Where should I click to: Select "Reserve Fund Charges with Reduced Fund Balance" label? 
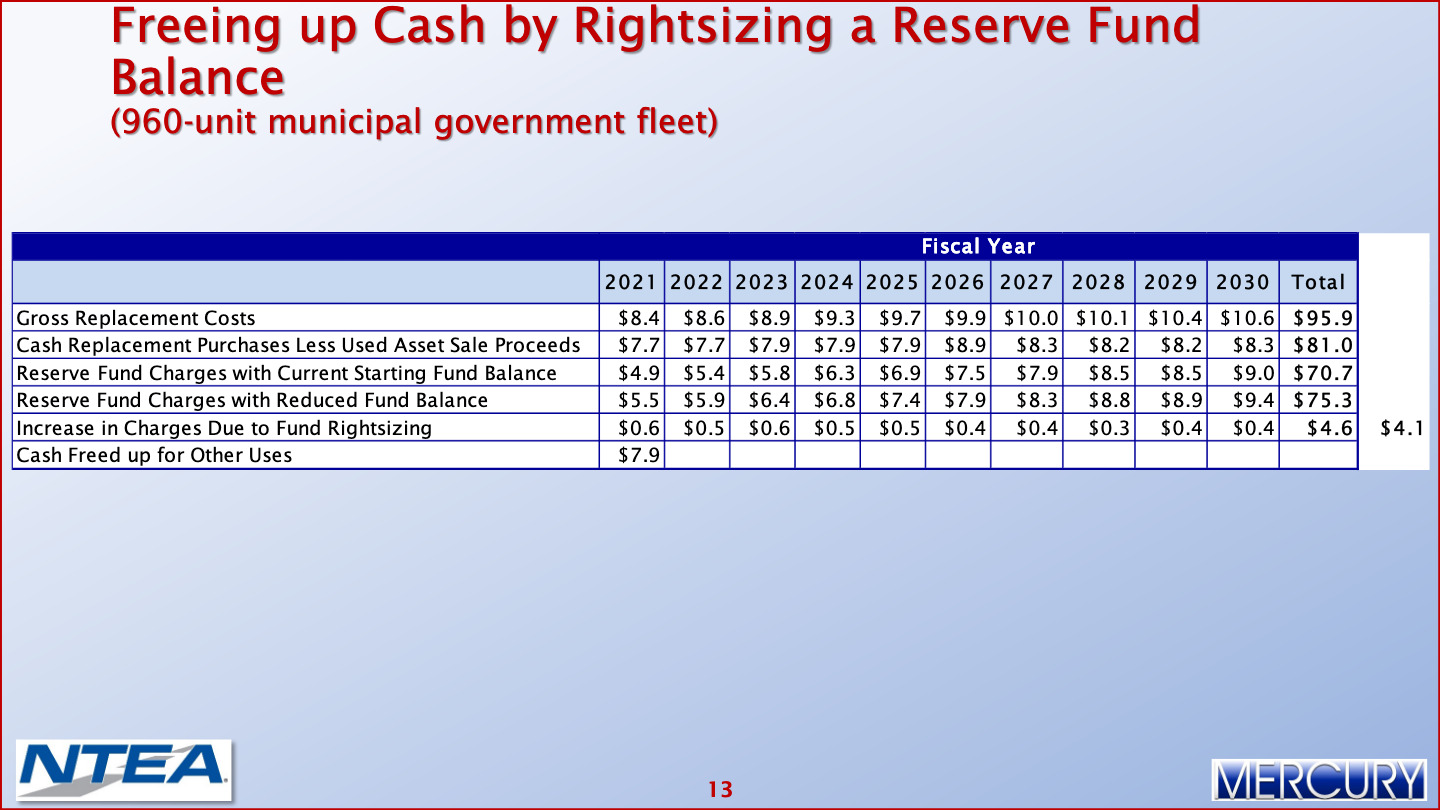coord(252,400)
